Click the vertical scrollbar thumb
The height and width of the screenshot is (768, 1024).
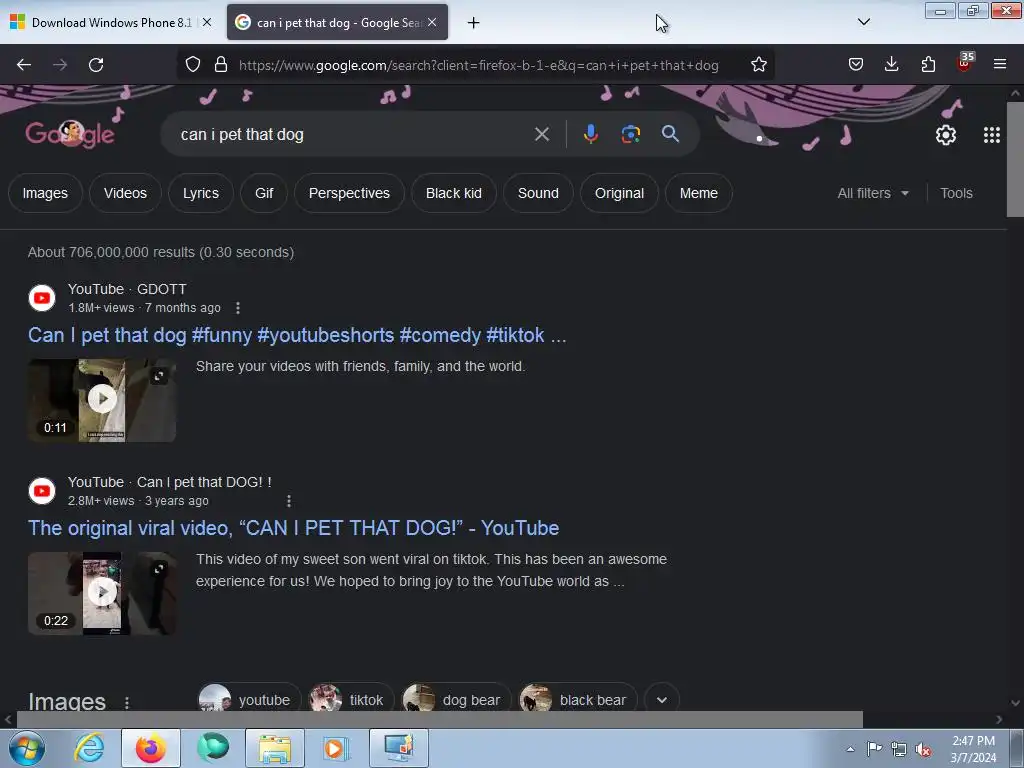click(1015, 159)
